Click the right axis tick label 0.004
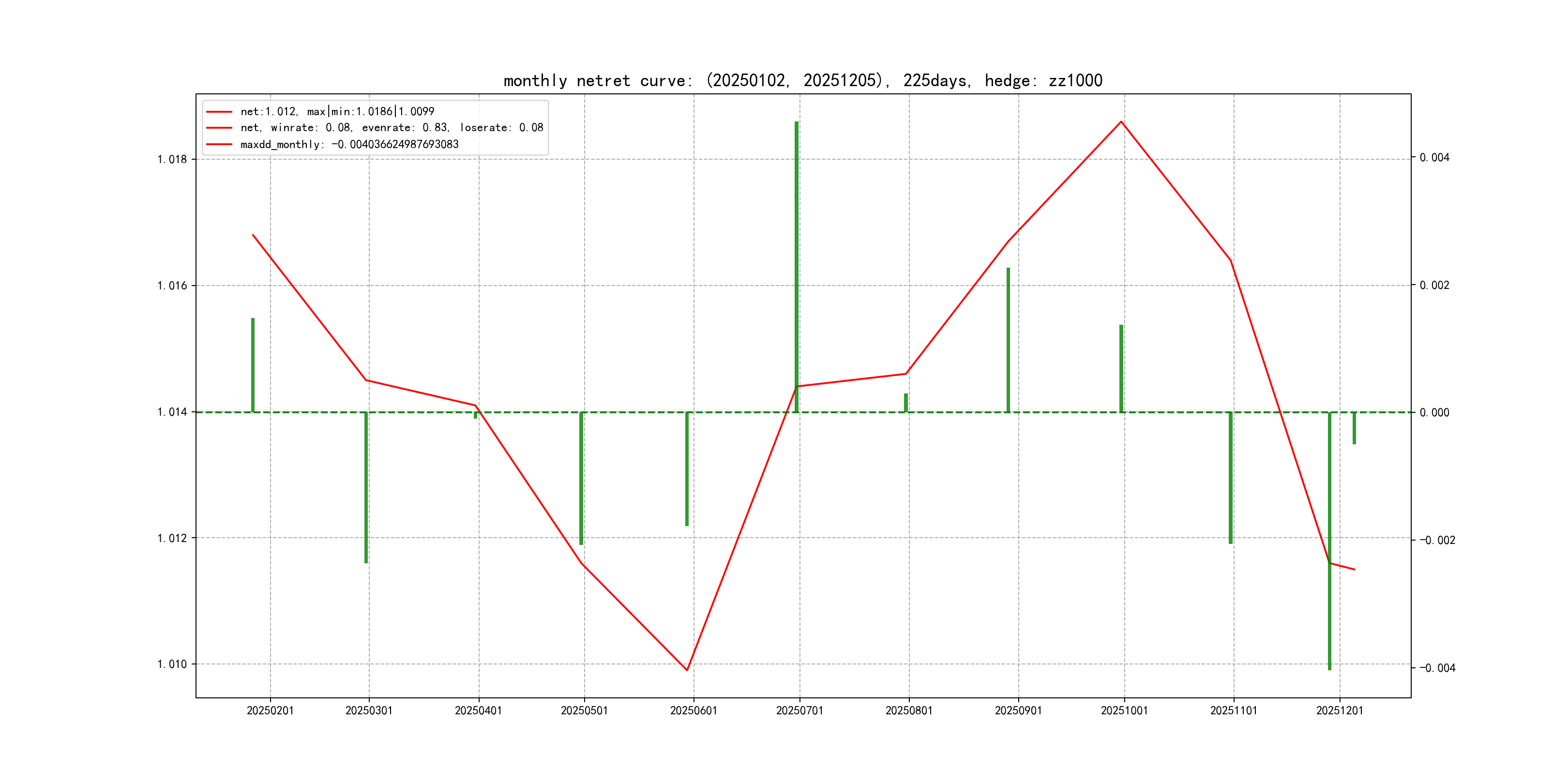 coord(1434,158)
